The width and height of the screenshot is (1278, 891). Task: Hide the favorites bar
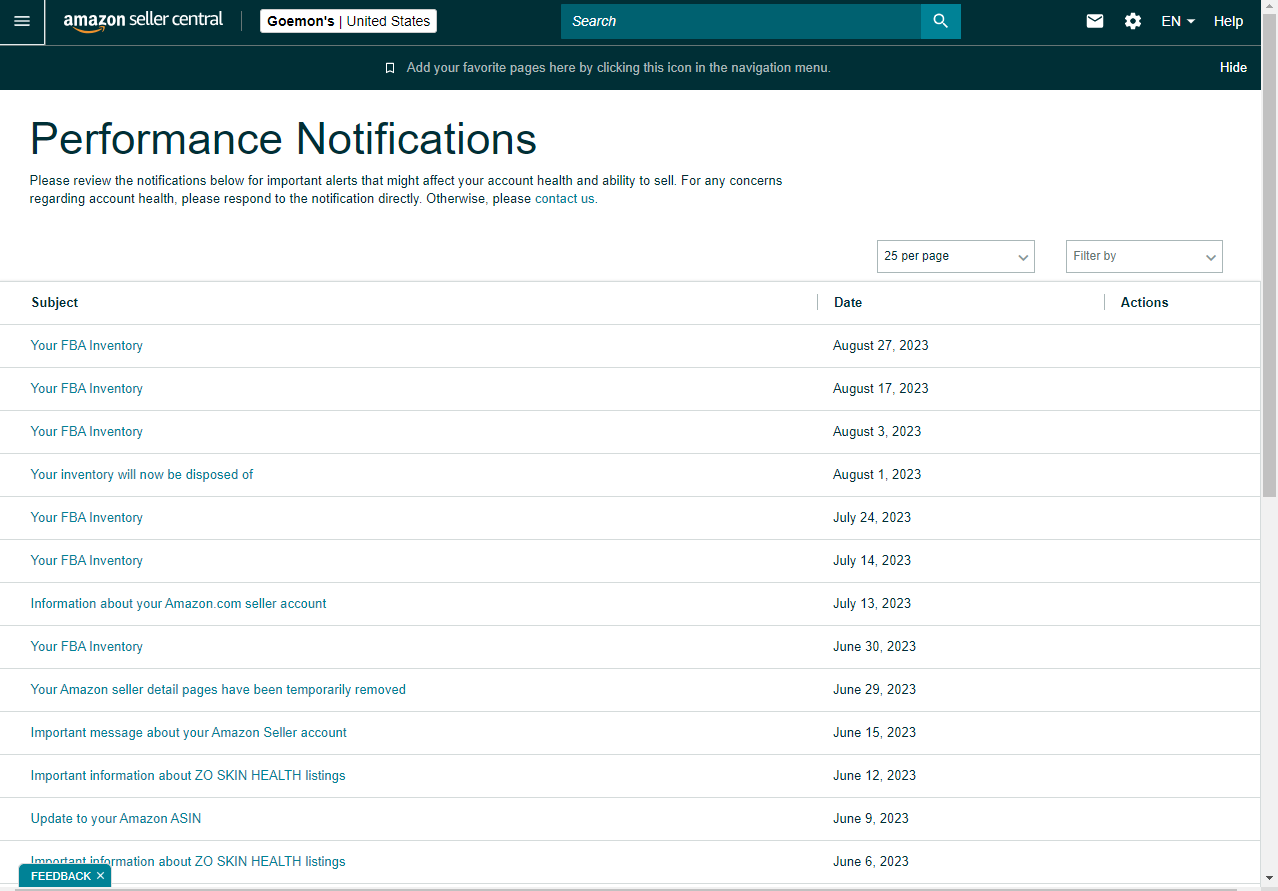1233,68
